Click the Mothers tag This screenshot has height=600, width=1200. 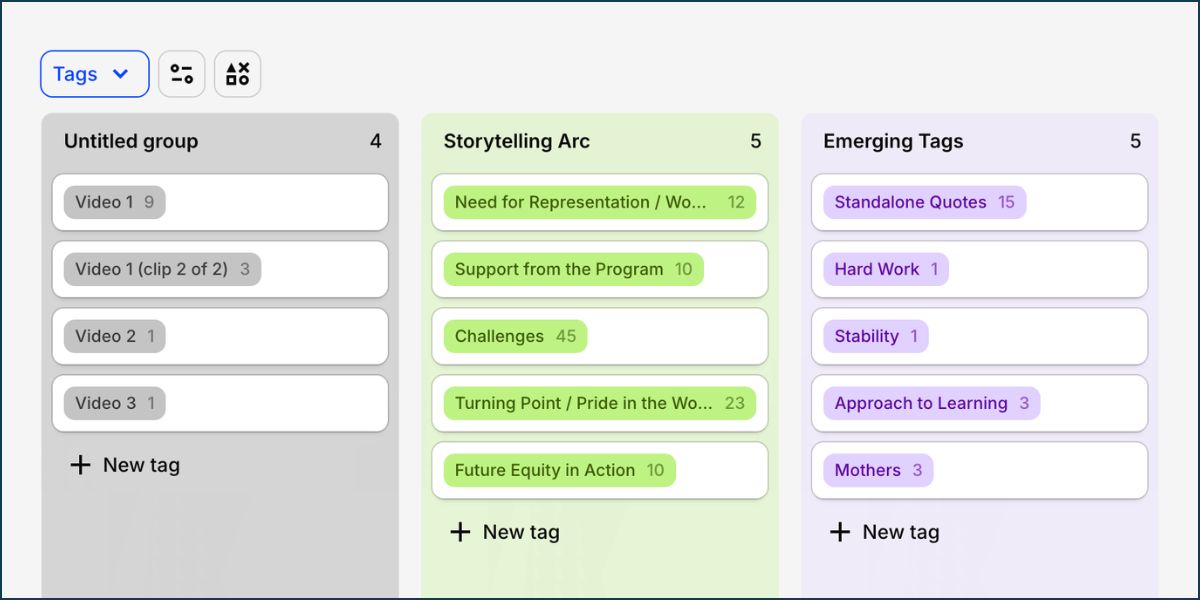pos(878,470)
